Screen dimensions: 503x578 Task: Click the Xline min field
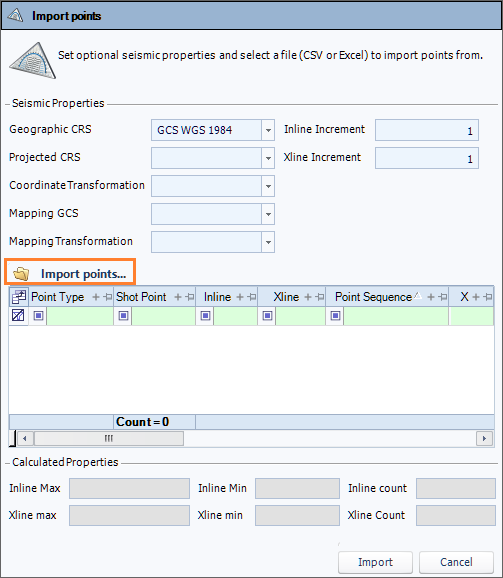[297, 515]
